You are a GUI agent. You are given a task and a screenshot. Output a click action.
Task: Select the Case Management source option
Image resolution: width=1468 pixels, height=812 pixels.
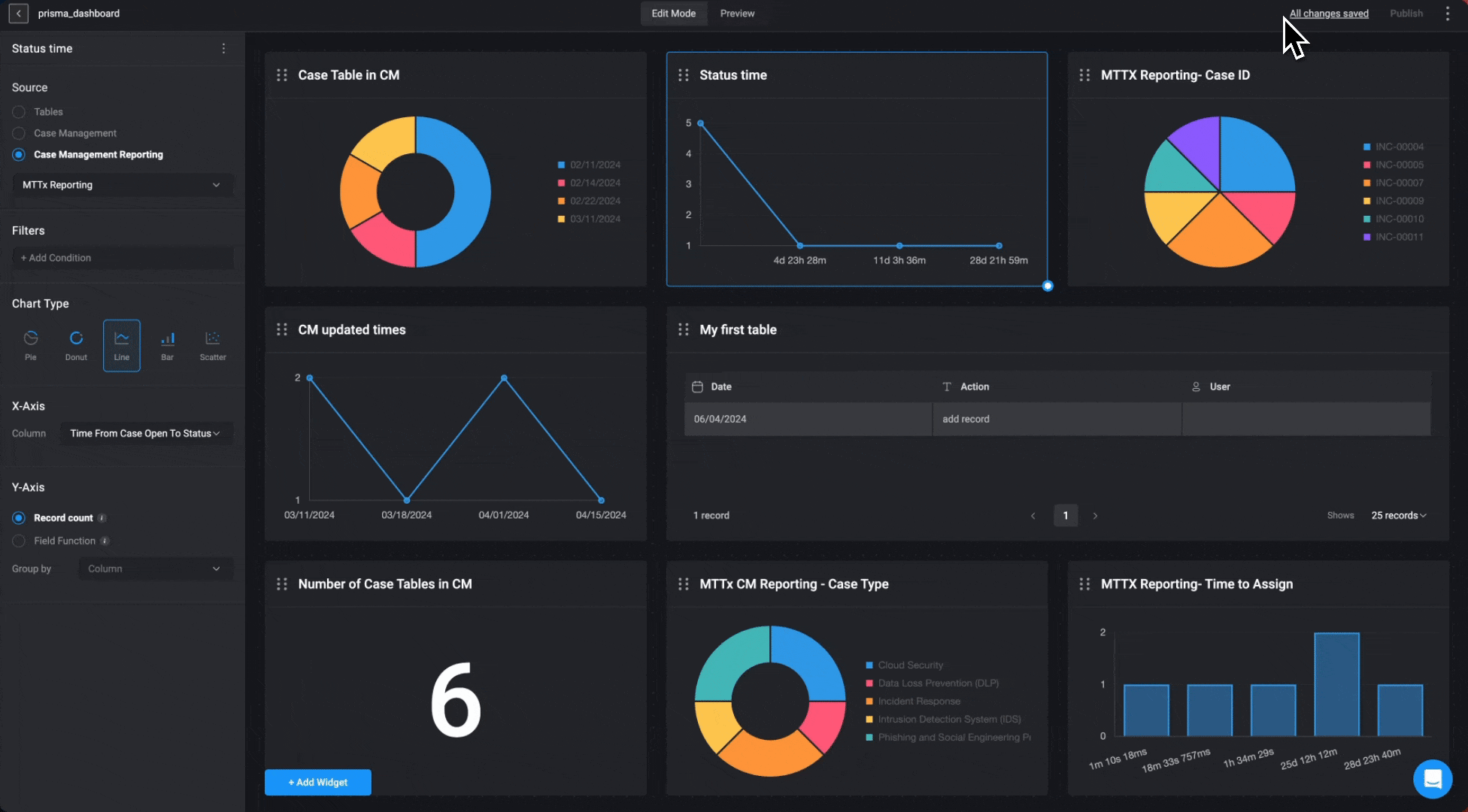19,133
